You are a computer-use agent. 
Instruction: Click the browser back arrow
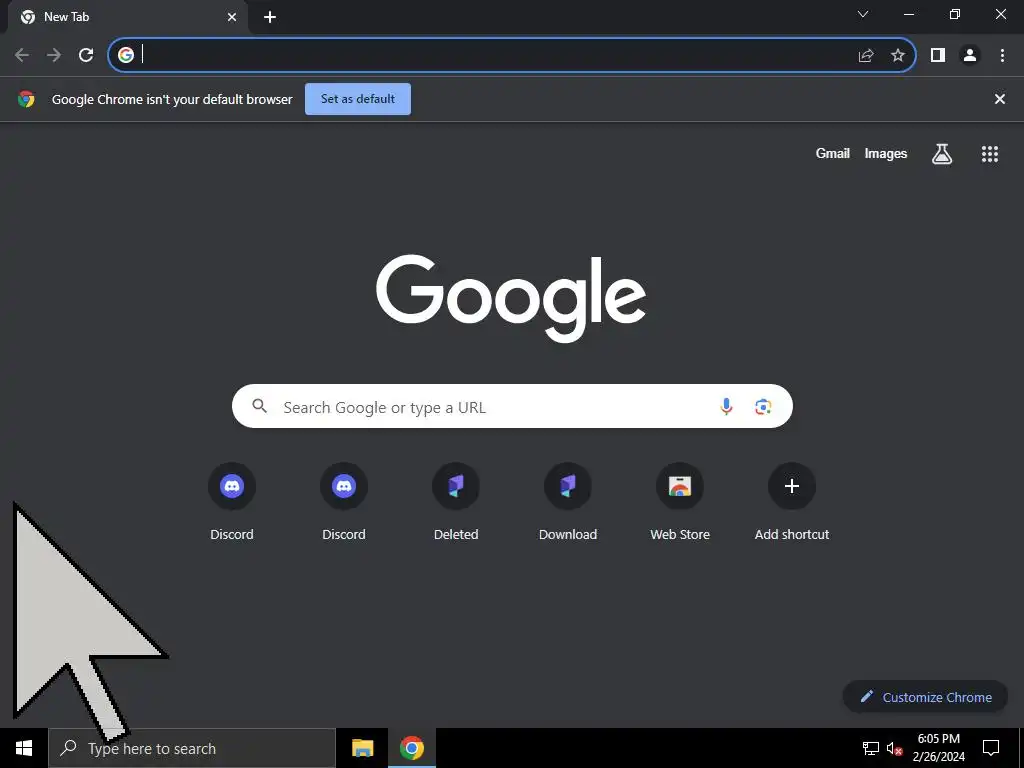coord(22,55)
